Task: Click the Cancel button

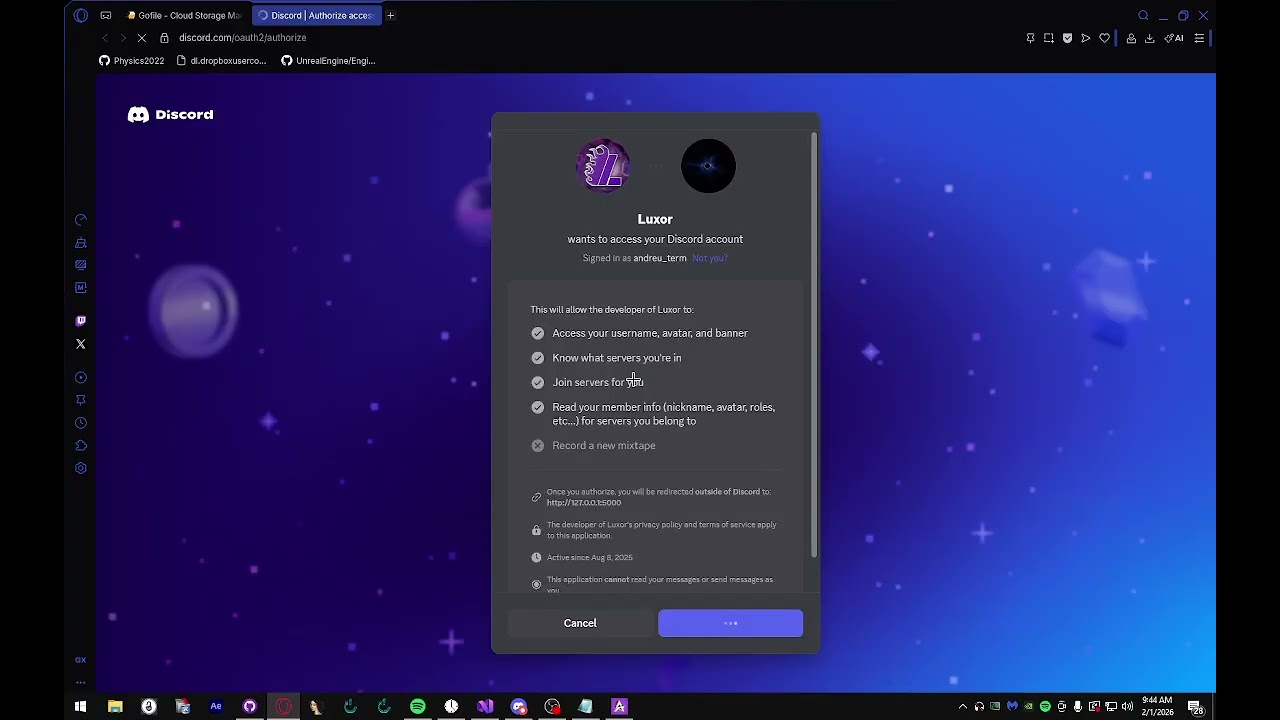Action: (580, 623)
